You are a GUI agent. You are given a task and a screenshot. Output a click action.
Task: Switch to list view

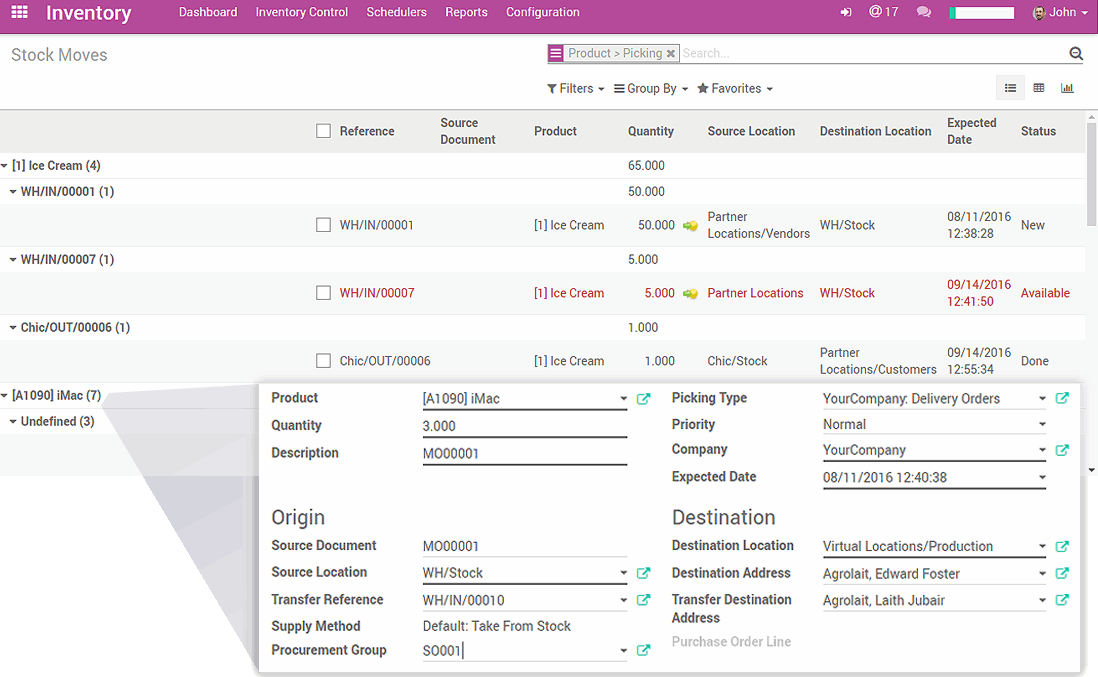[1010, 88]
